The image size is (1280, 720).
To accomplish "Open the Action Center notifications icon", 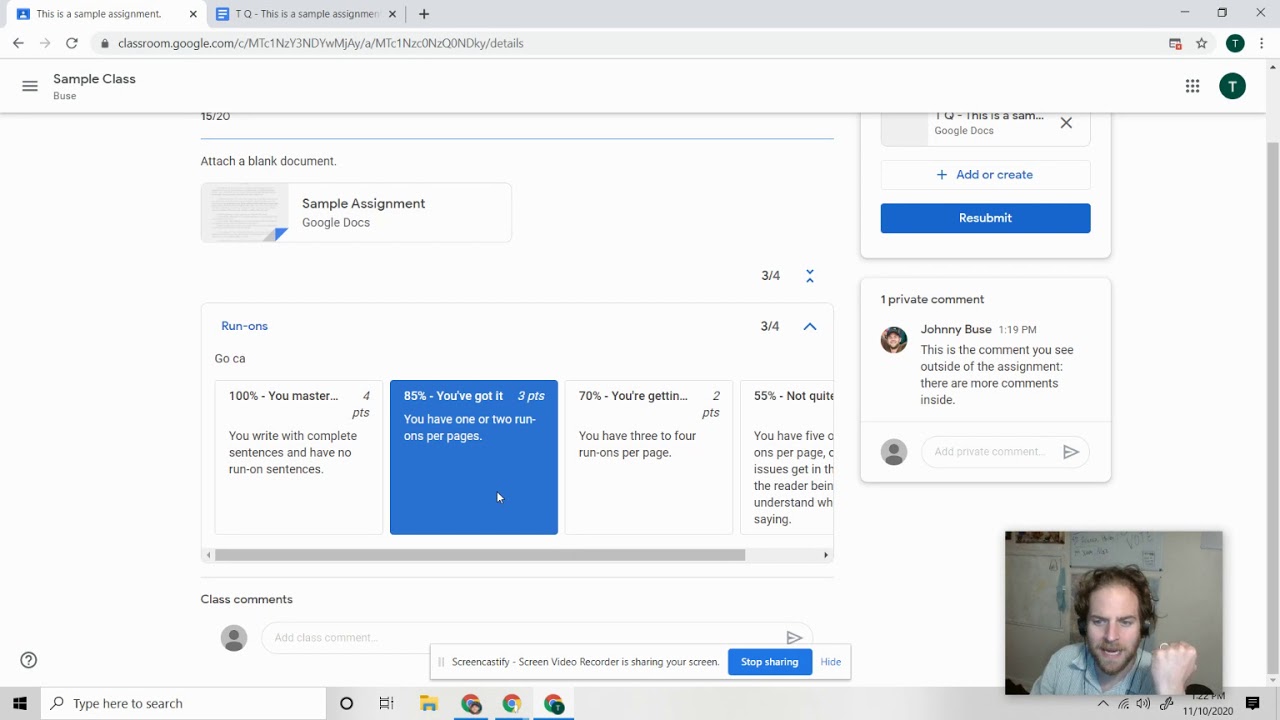I will coord(1253,703).
